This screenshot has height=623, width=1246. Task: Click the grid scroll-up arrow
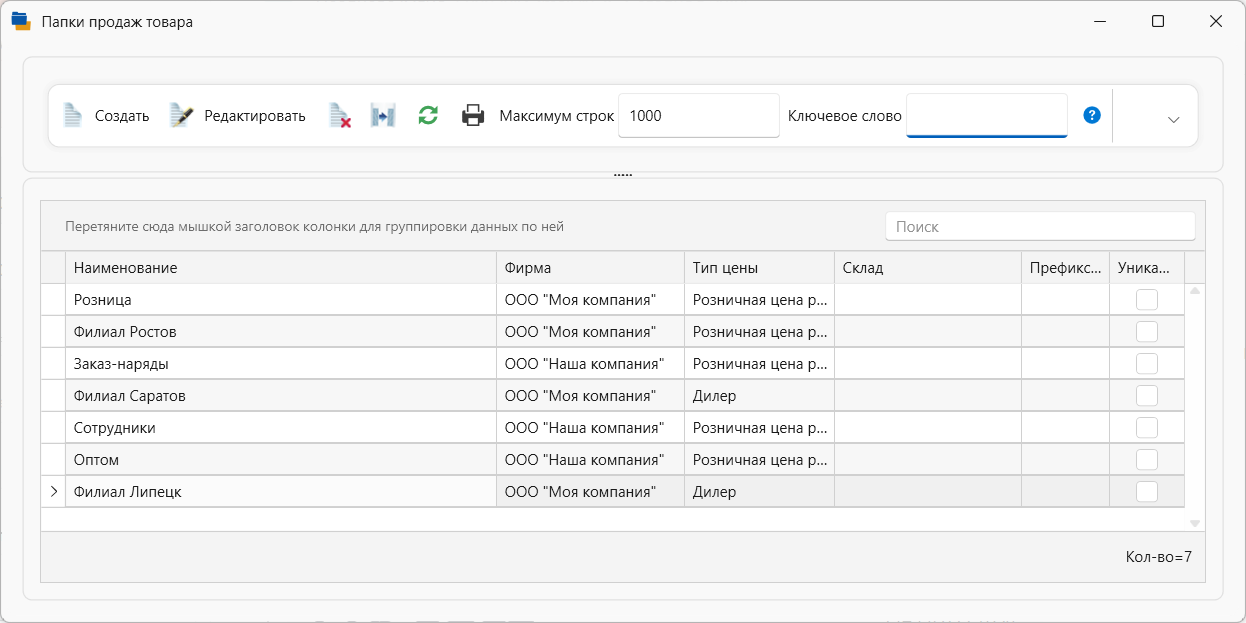pos(1194,291)
